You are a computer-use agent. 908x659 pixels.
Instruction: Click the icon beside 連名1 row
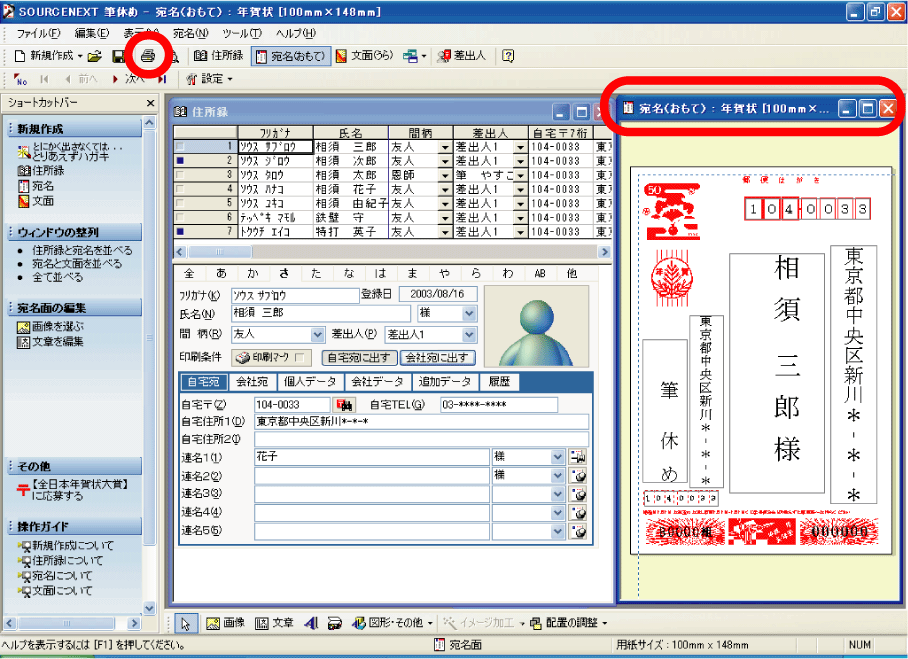578,457
